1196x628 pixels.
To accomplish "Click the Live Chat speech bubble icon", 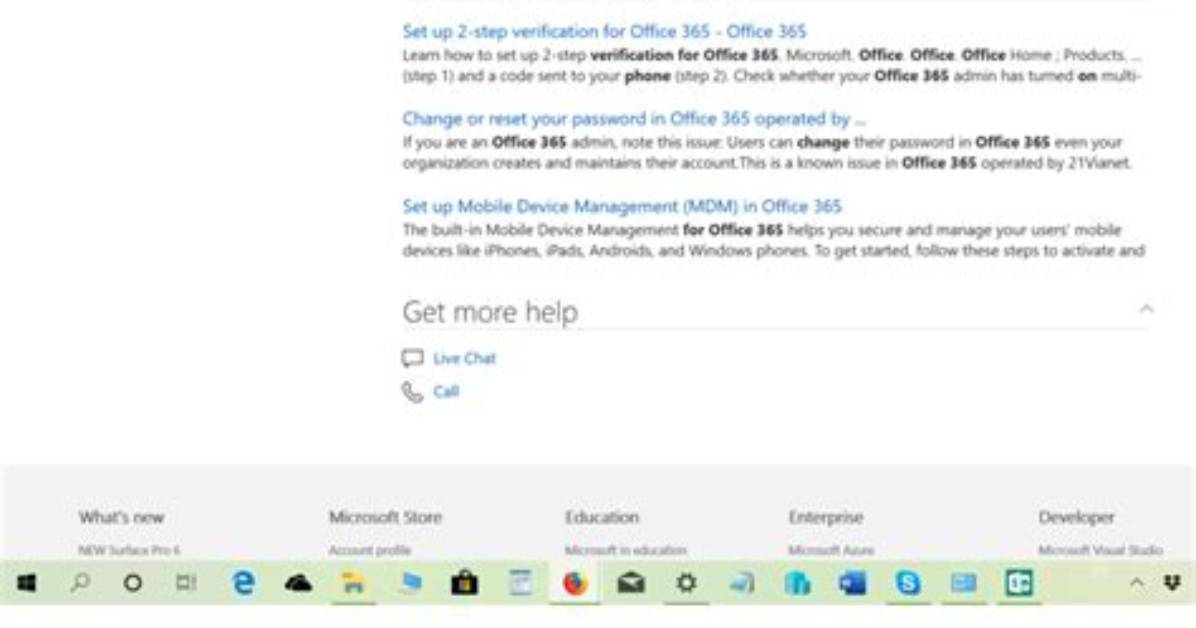I will coord(413,358).
